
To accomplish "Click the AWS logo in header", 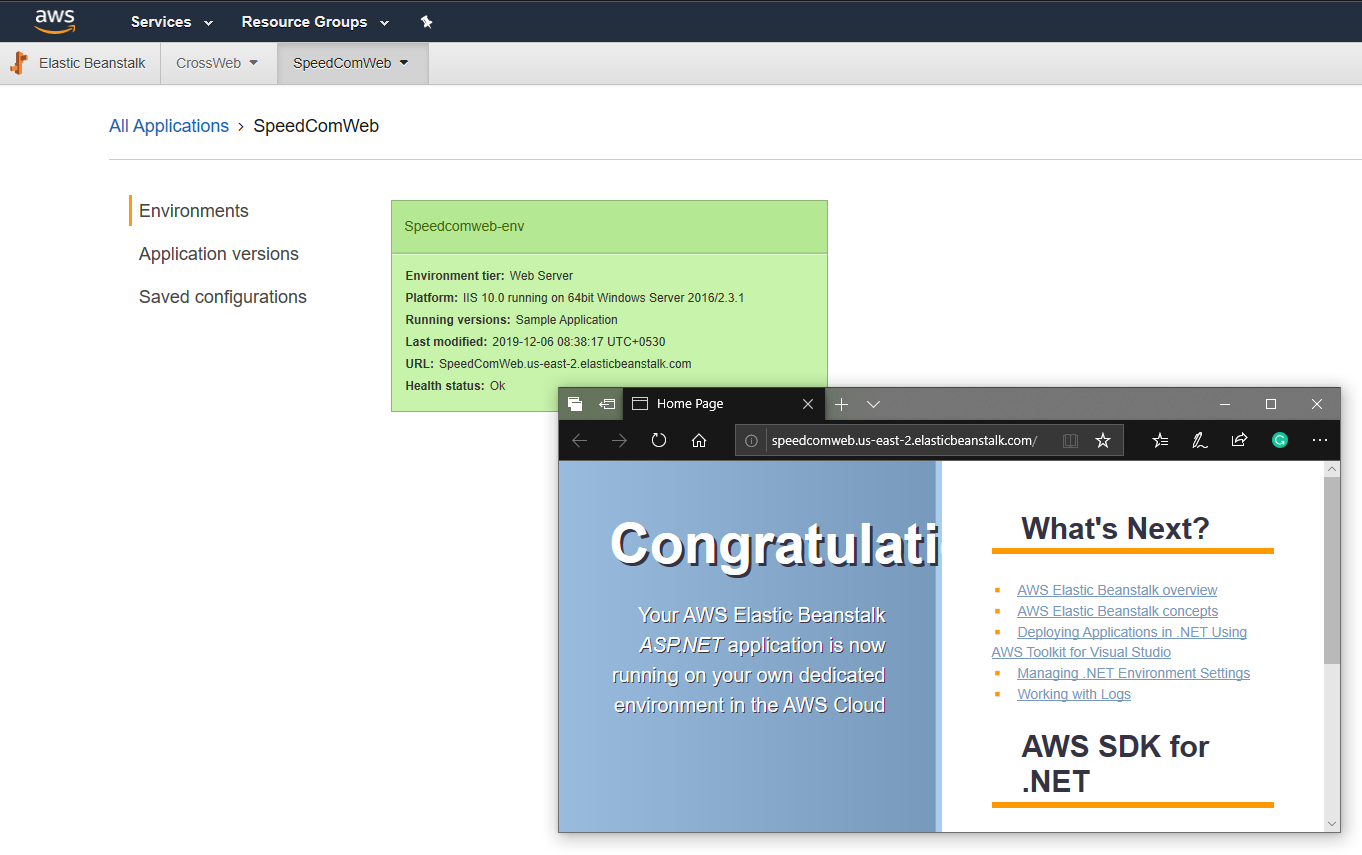I will click(x=54, y=20).
